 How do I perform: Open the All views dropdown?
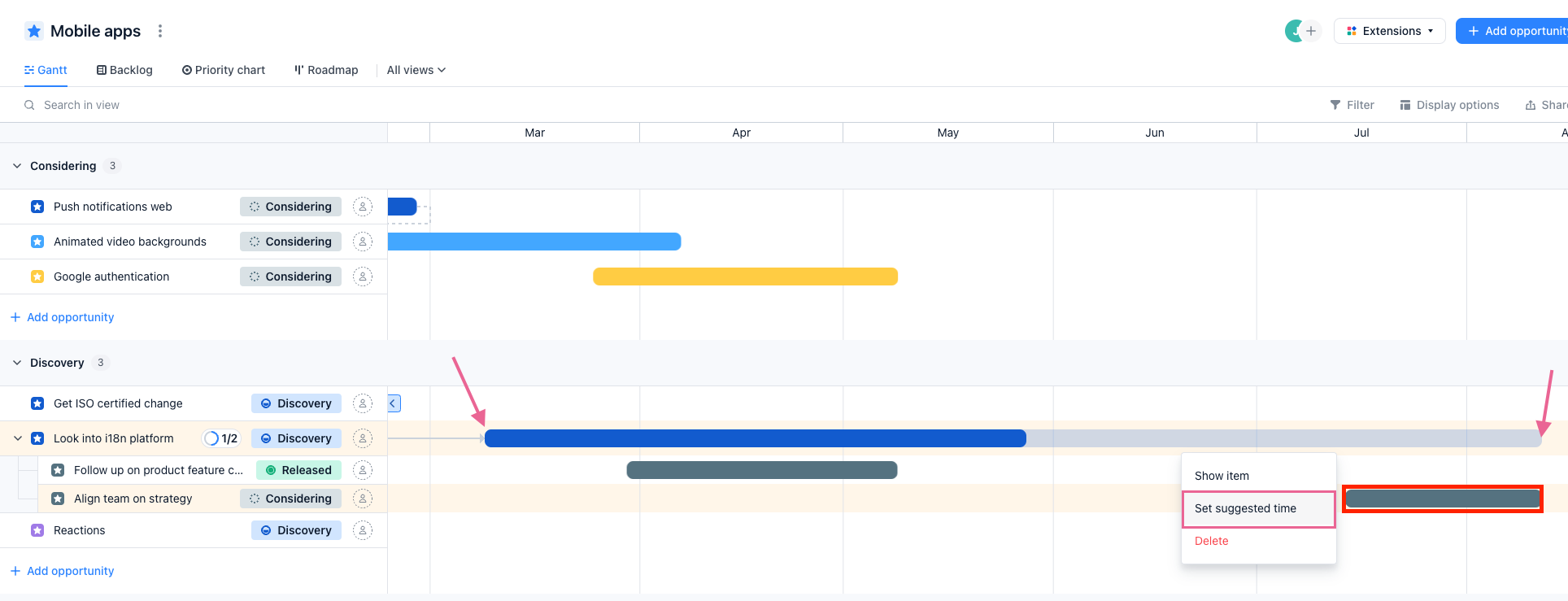(416, 70)
